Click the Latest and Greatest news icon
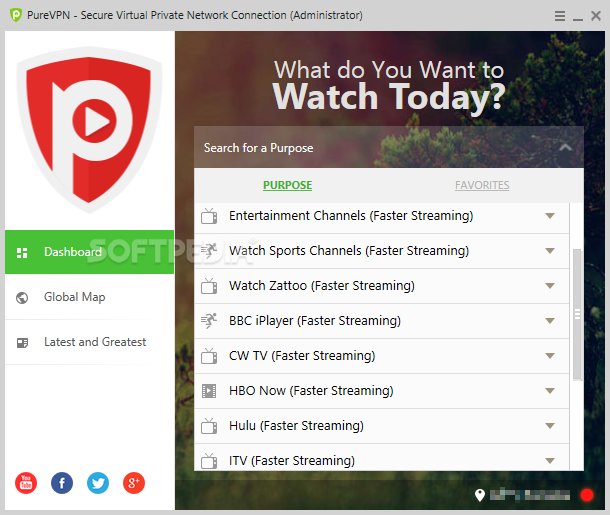The width and height of the screenshot is (610, 515). click(x=22, y=343)
